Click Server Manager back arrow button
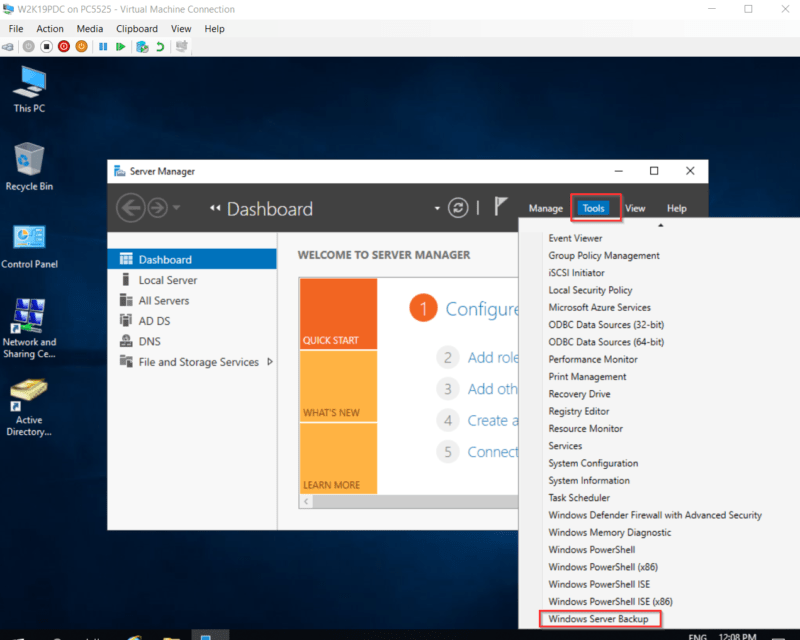Screen dimensions: 800x640 click(x=130, y=208)
